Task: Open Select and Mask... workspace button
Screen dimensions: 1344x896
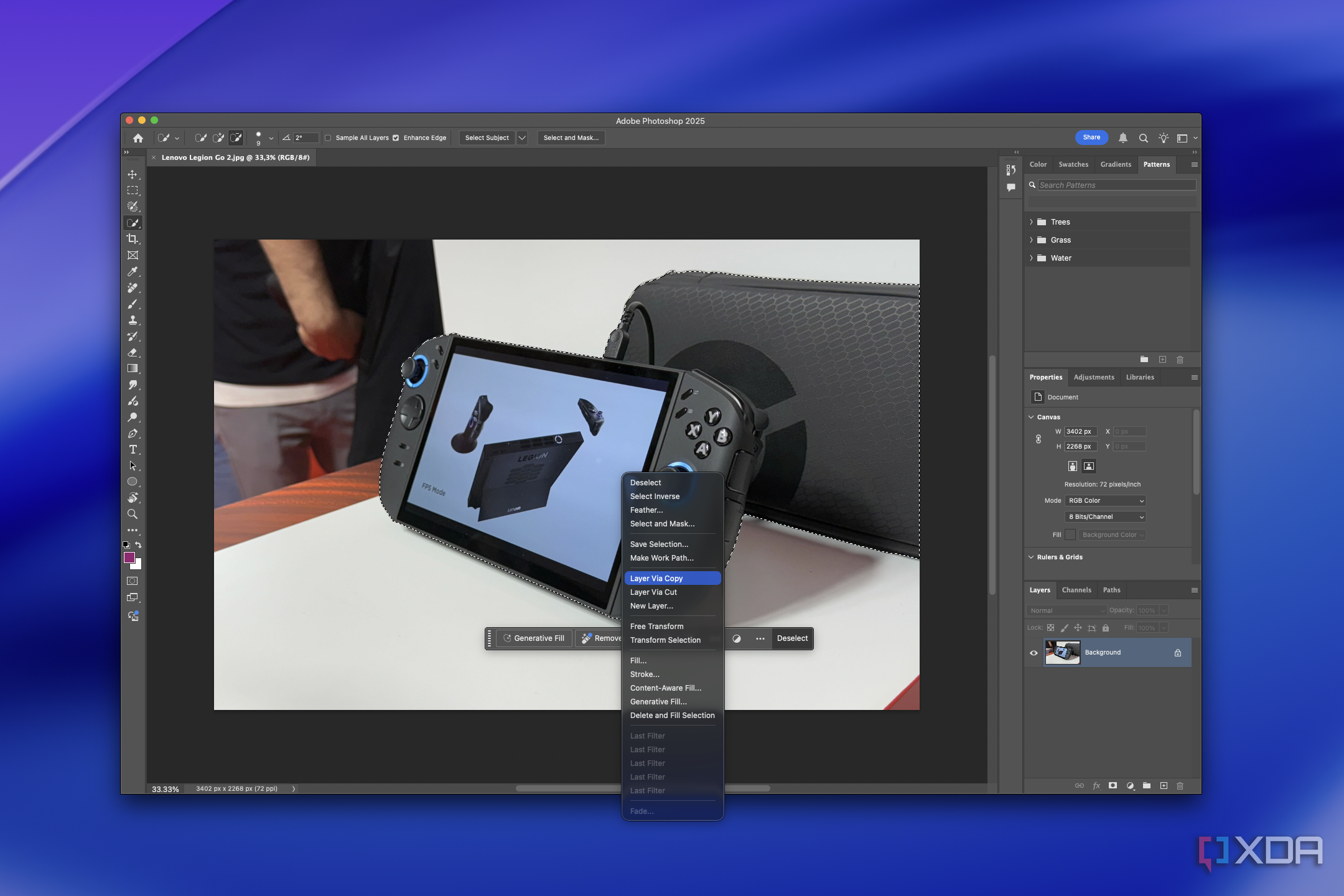Action: click(571, 138)
